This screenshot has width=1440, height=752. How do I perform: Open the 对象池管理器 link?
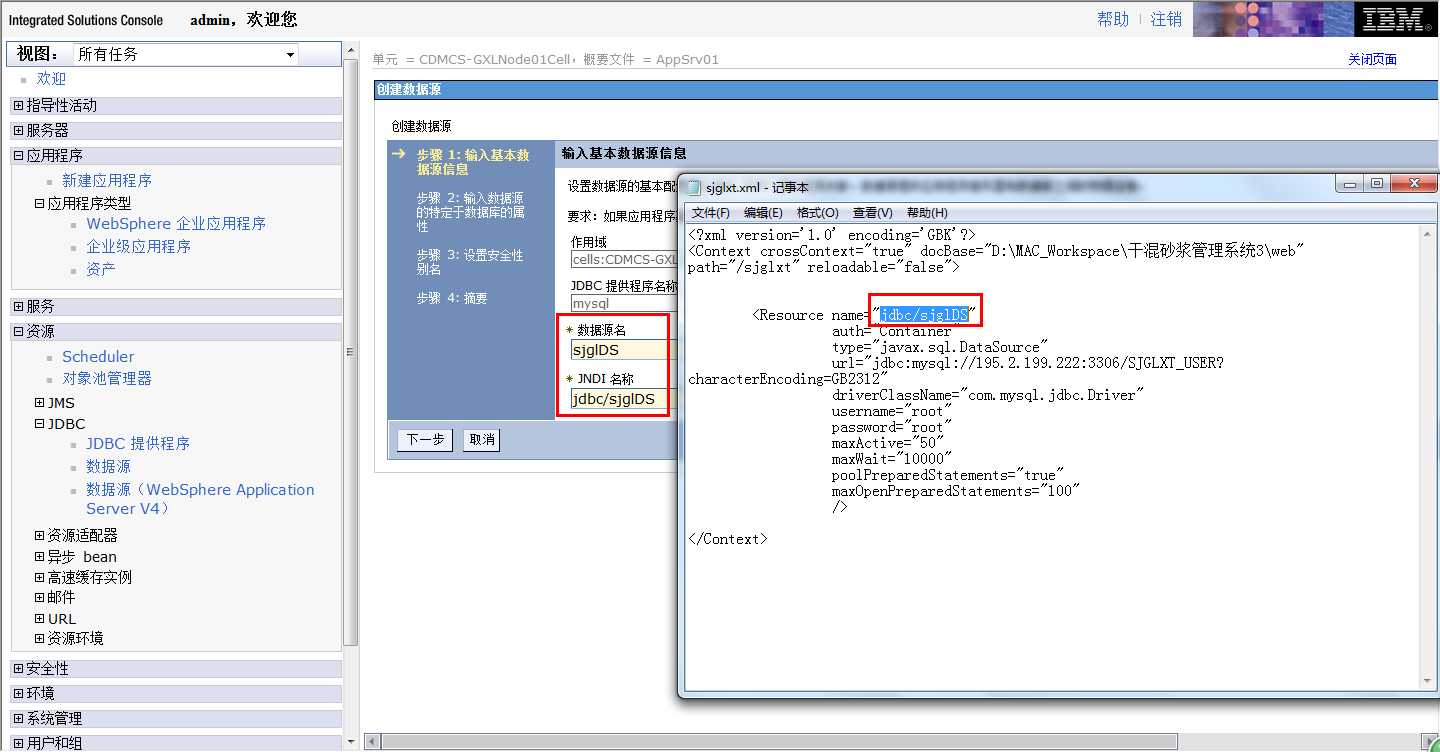(x=107, y=378)
